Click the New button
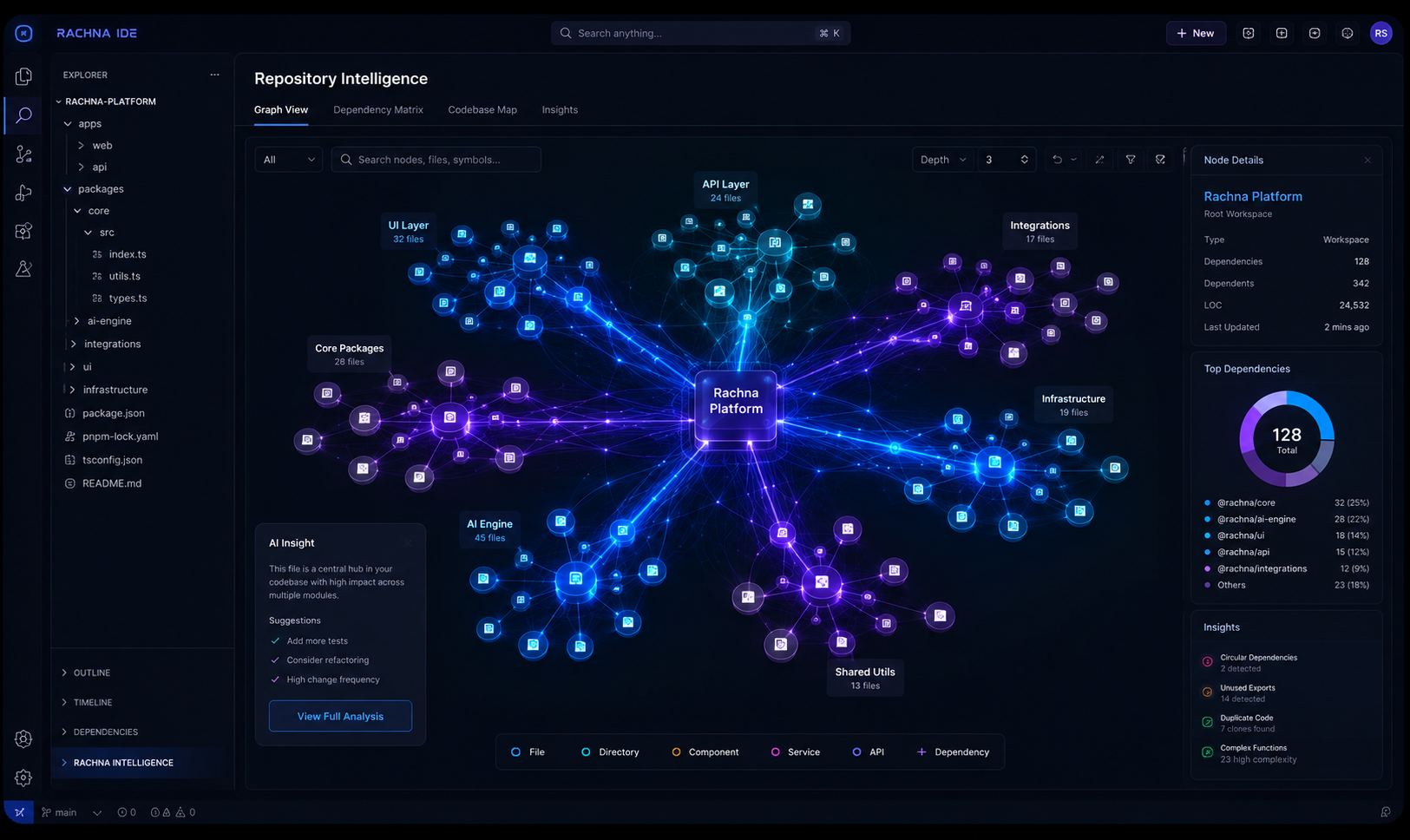 (x=1196, y=33)
